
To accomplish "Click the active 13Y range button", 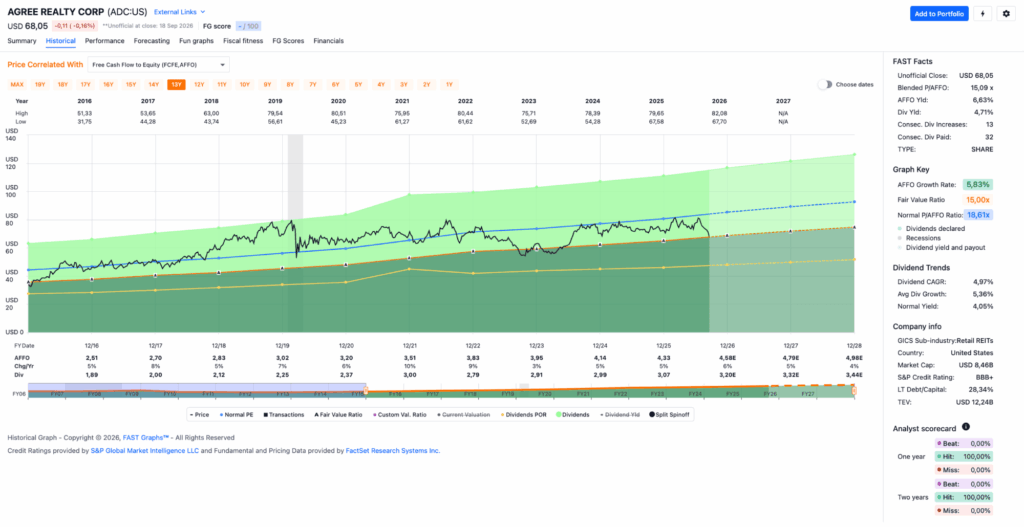I will (x=176, y=84).
